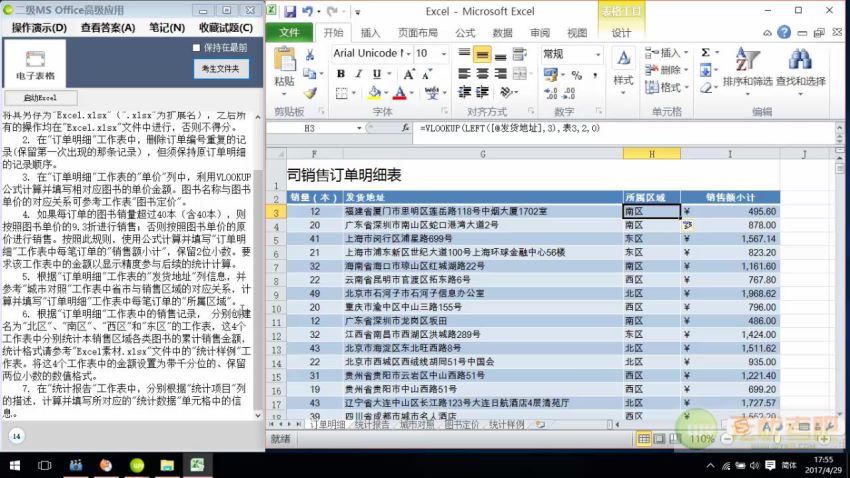The image size is (850, 478).
Task: Toggle the 保持在最前 checkbox
Action: (x=196, y=48)
